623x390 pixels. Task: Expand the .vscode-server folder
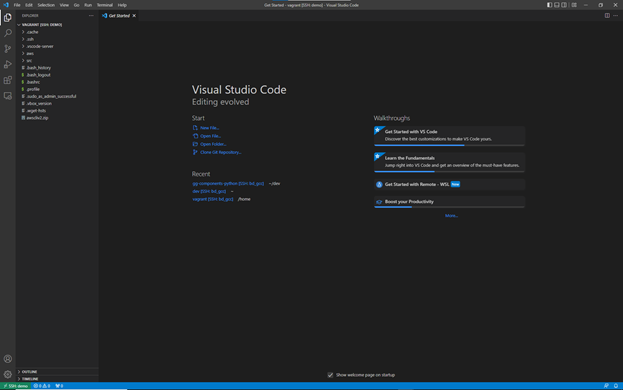click(x=38, y=46)
